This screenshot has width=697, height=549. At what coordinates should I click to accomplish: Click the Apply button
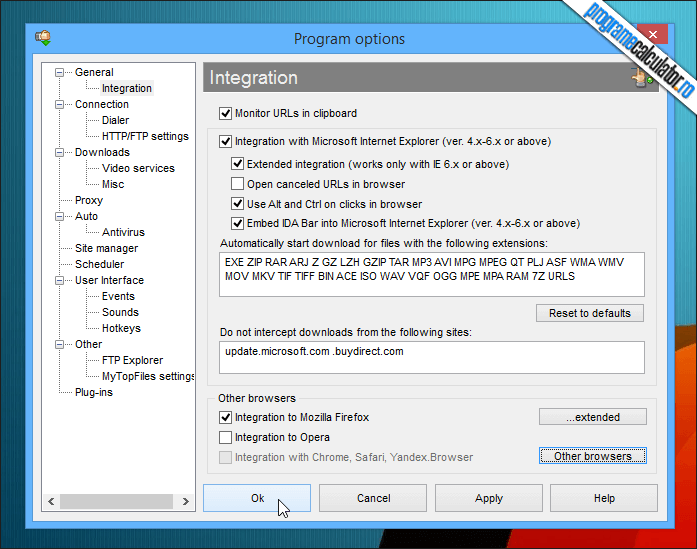pyautogui.click(x=489, y=498)
